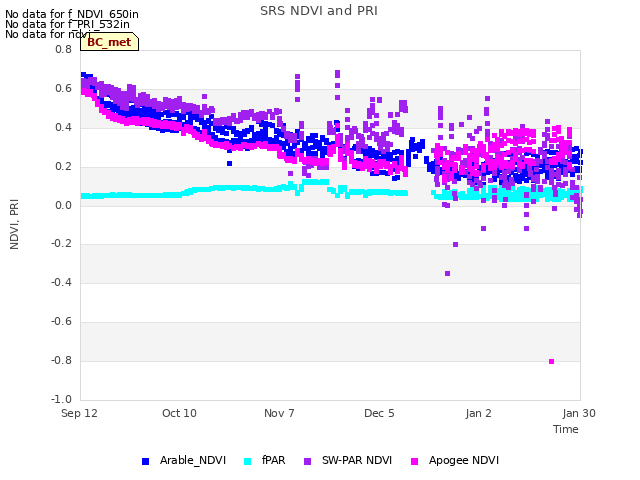This screenshot has height=480, width=640.
Task: Select the fPAR legend label
Action: (273, 460)
